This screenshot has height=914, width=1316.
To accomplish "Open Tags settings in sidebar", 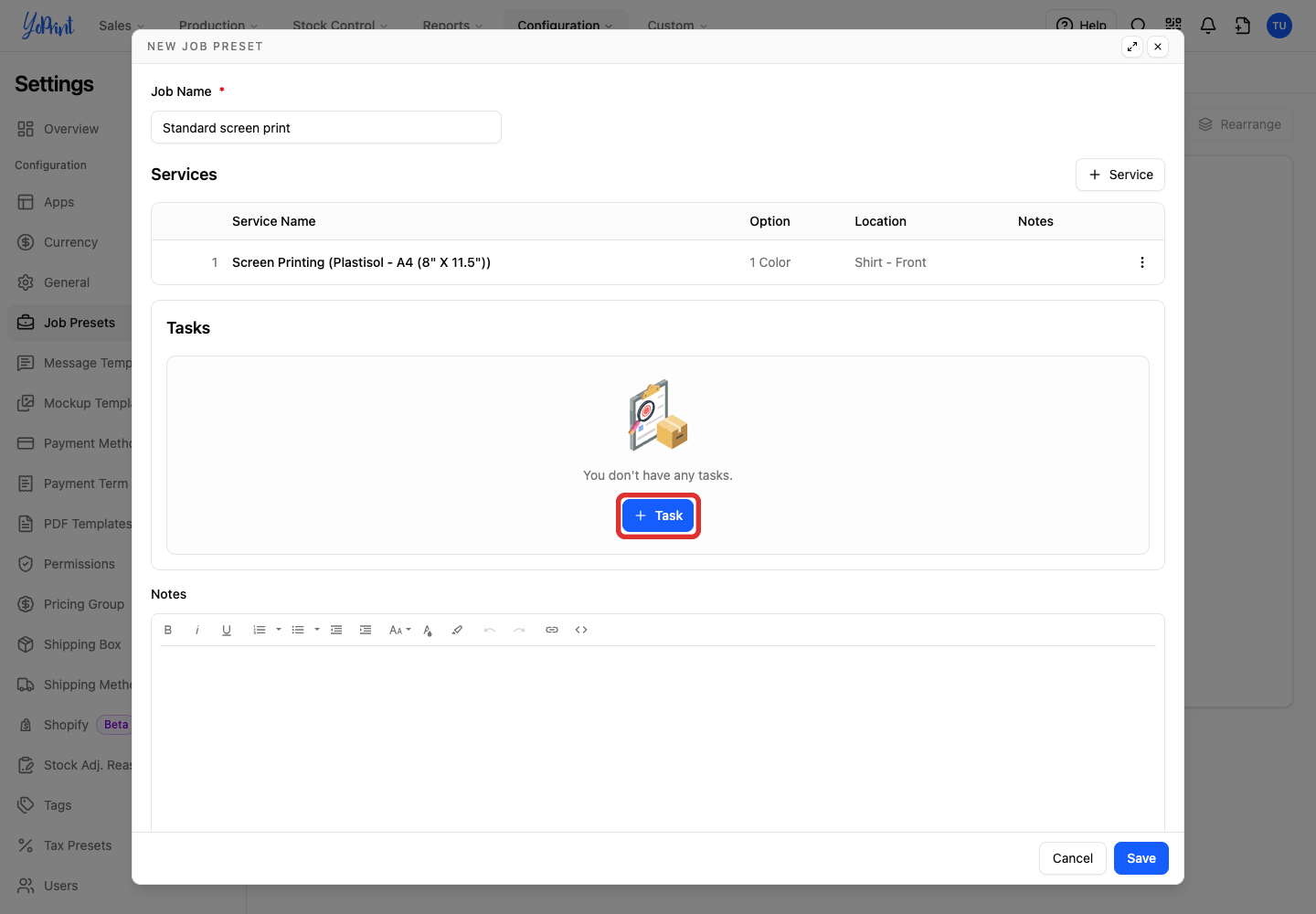I will 69,805.
